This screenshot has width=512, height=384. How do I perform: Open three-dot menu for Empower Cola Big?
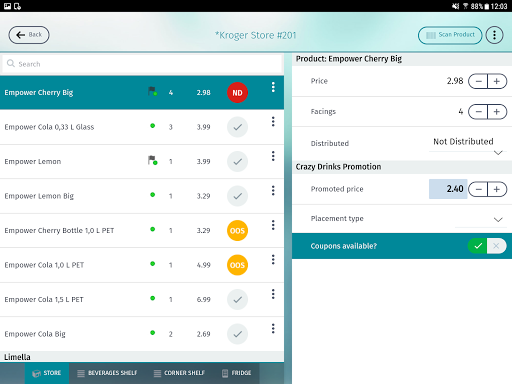(273, 329)
